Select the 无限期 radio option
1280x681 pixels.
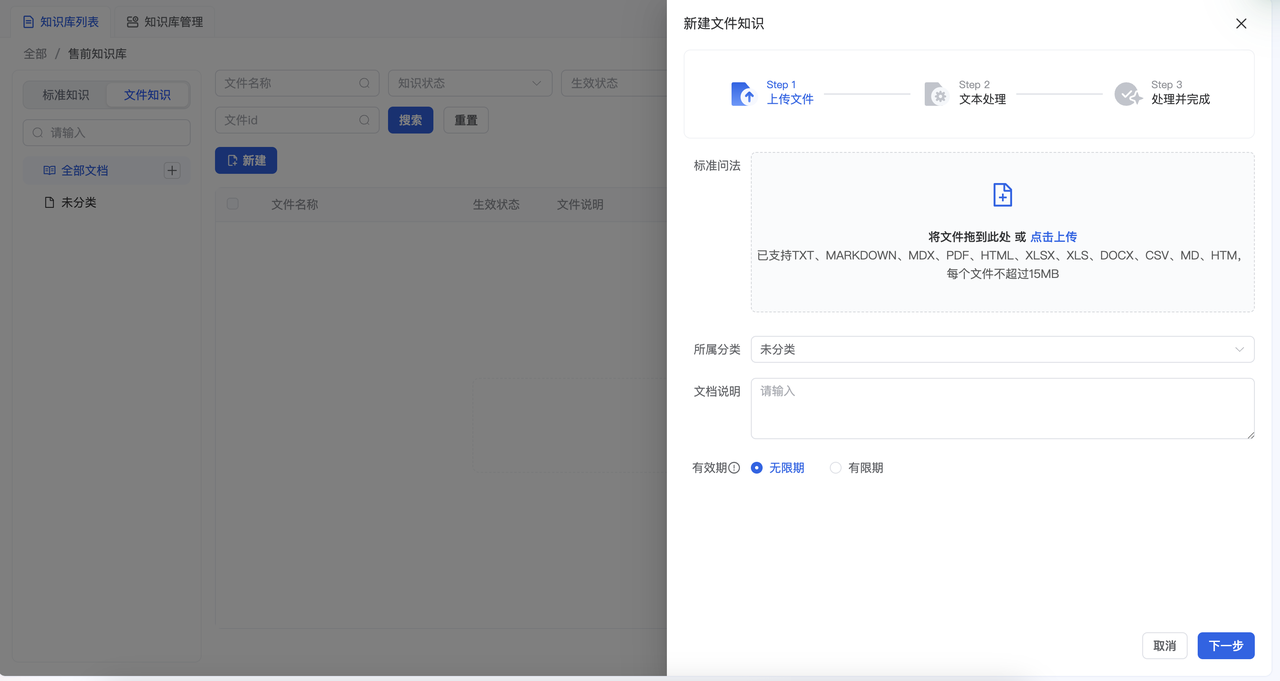point(757,468)
